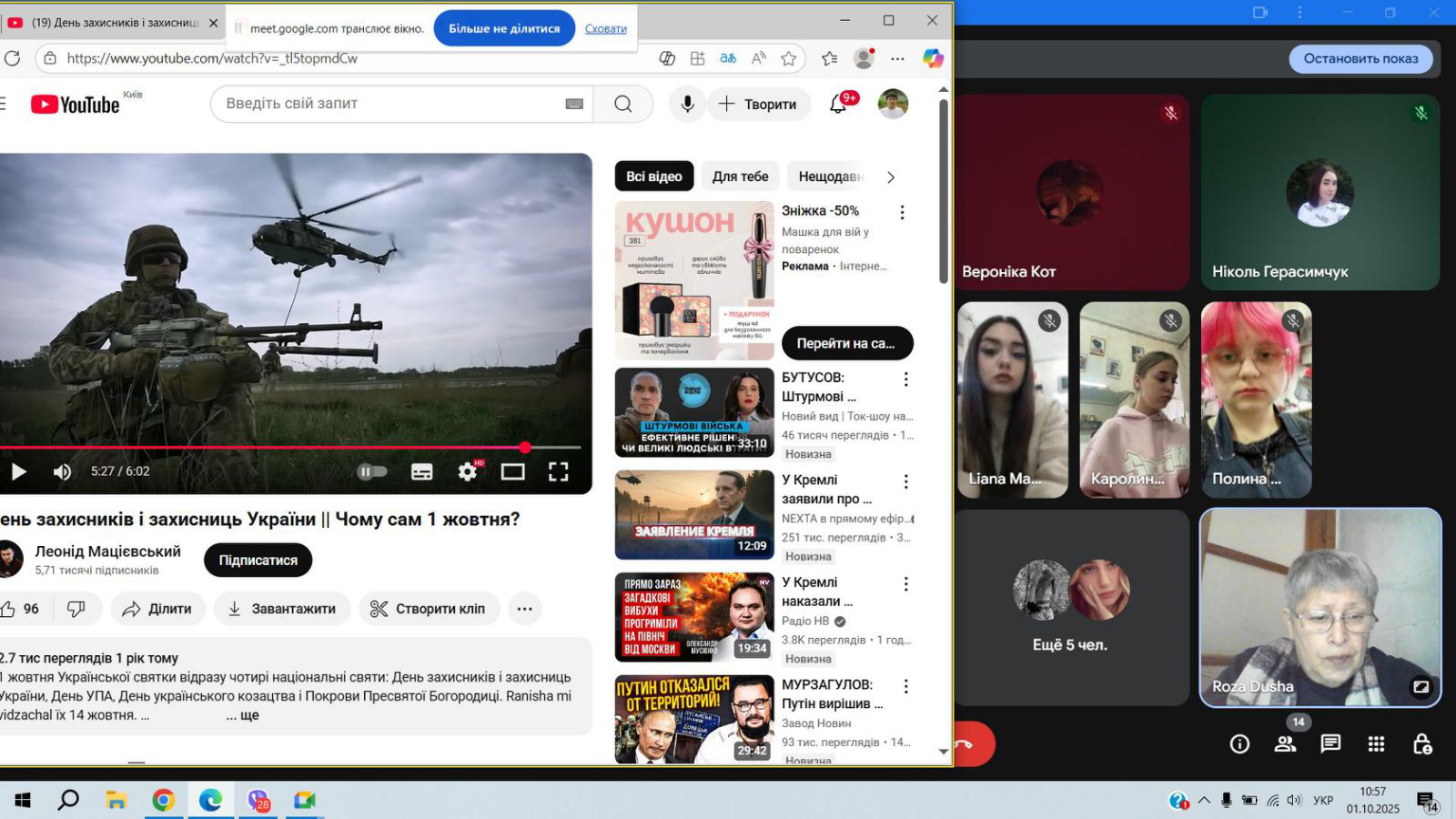Show Meet participants list icon
This screenshot has height=819, width=1456.
click(x=1285, y=743)
